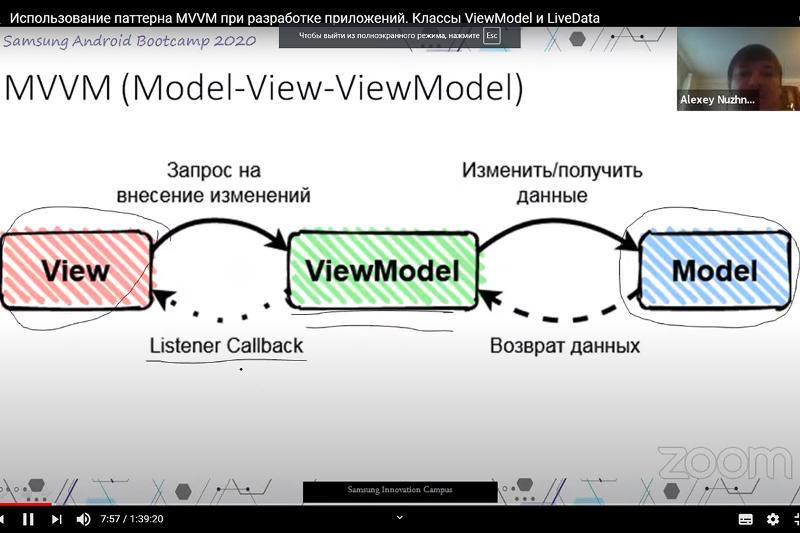The height and width of the screenshot is (533, 800).
Task: Mute the video volume speaker icon
Action: (x=84, y=519)
